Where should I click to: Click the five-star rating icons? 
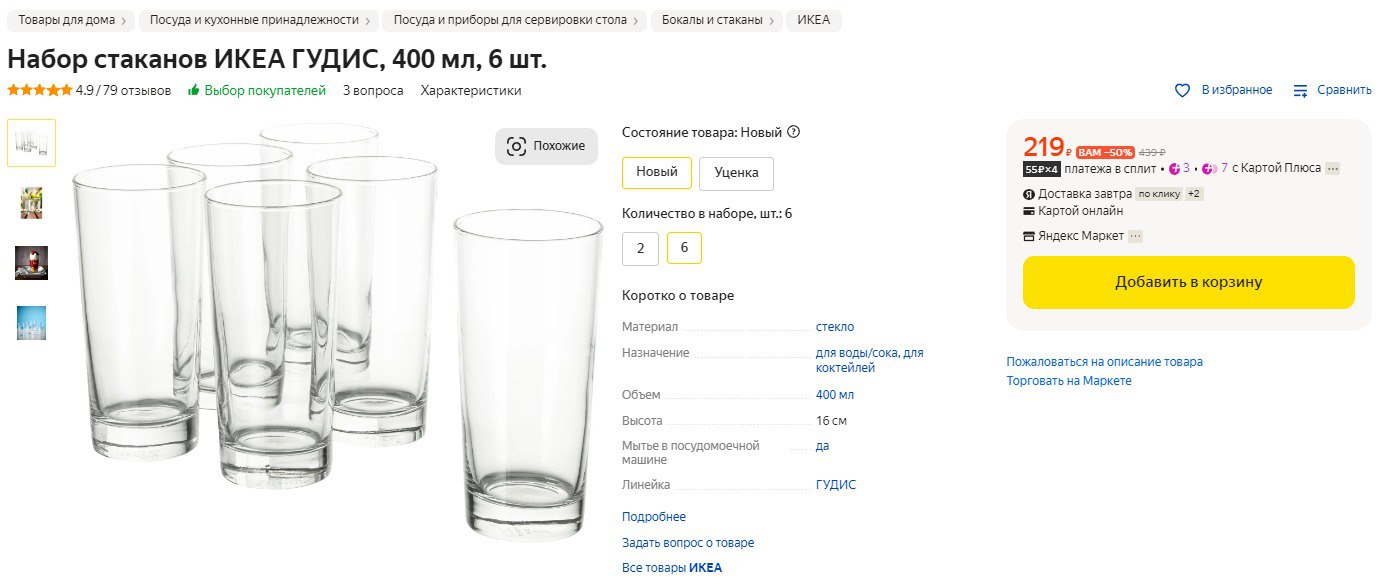click(x=39, y=90)
